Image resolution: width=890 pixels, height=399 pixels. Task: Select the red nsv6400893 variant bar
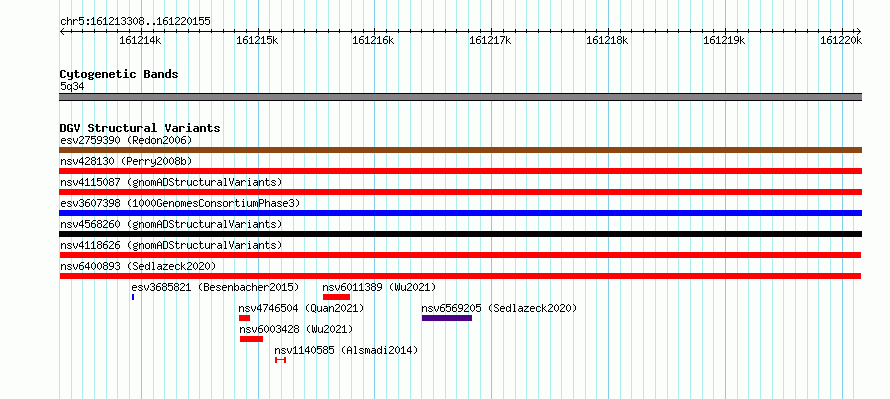(460, 276)
